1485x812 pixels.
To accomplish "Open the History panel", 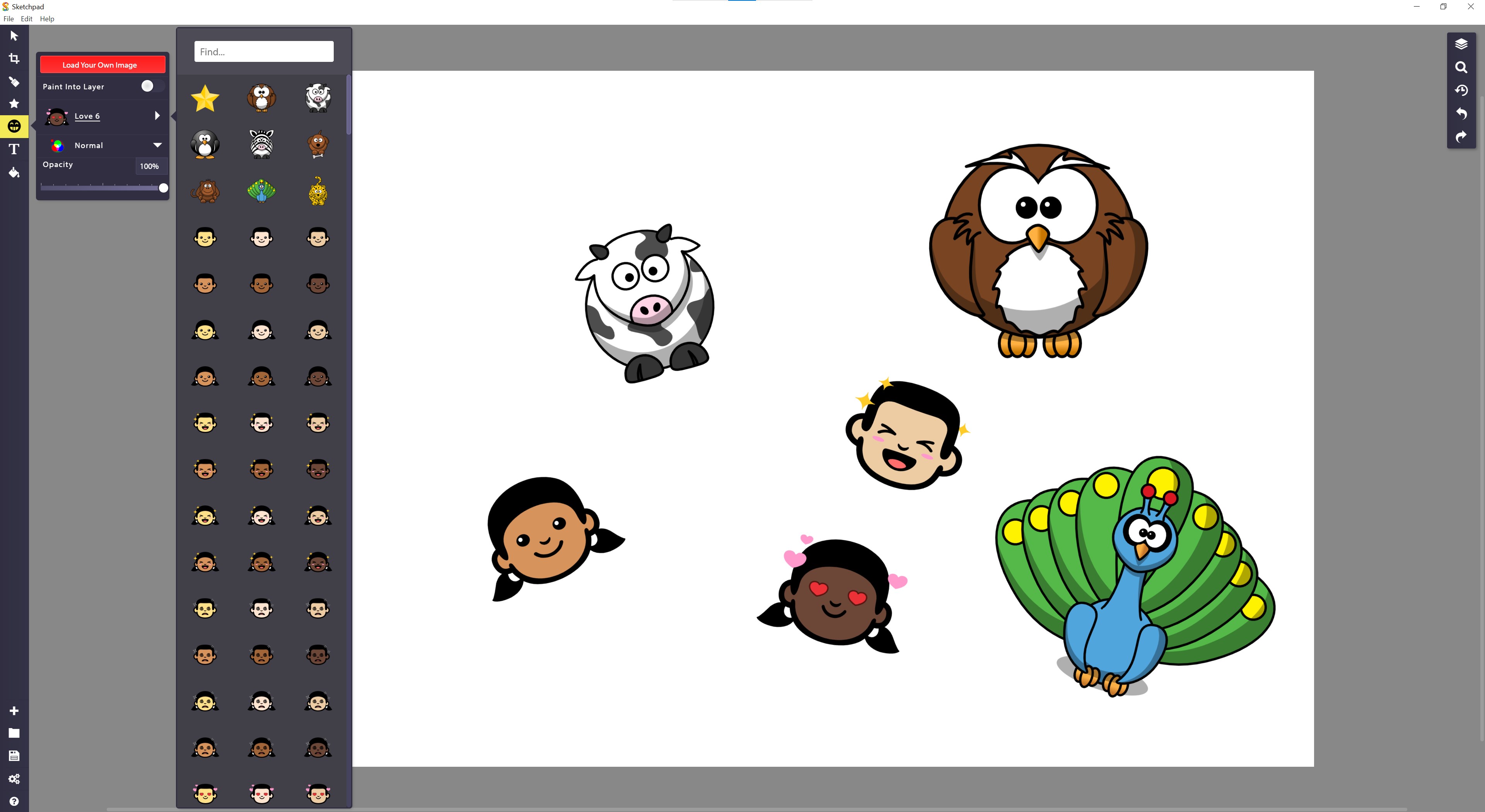I will [x=1461, y=90].
